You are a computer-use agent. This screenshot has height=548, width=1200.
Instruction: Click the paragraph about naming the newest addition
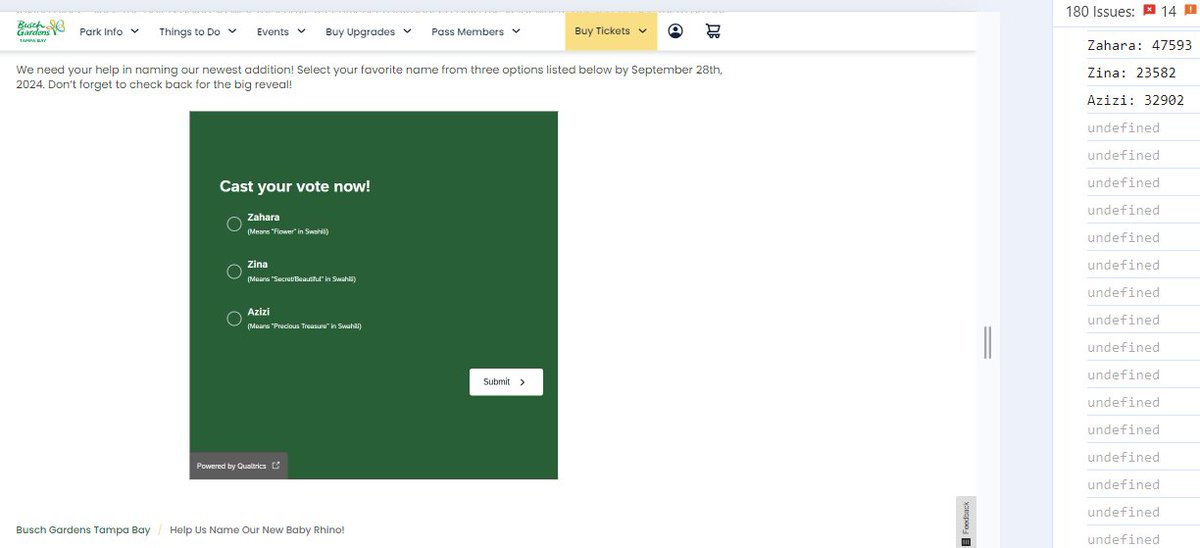pyautogui.click(x=369, y=77)
